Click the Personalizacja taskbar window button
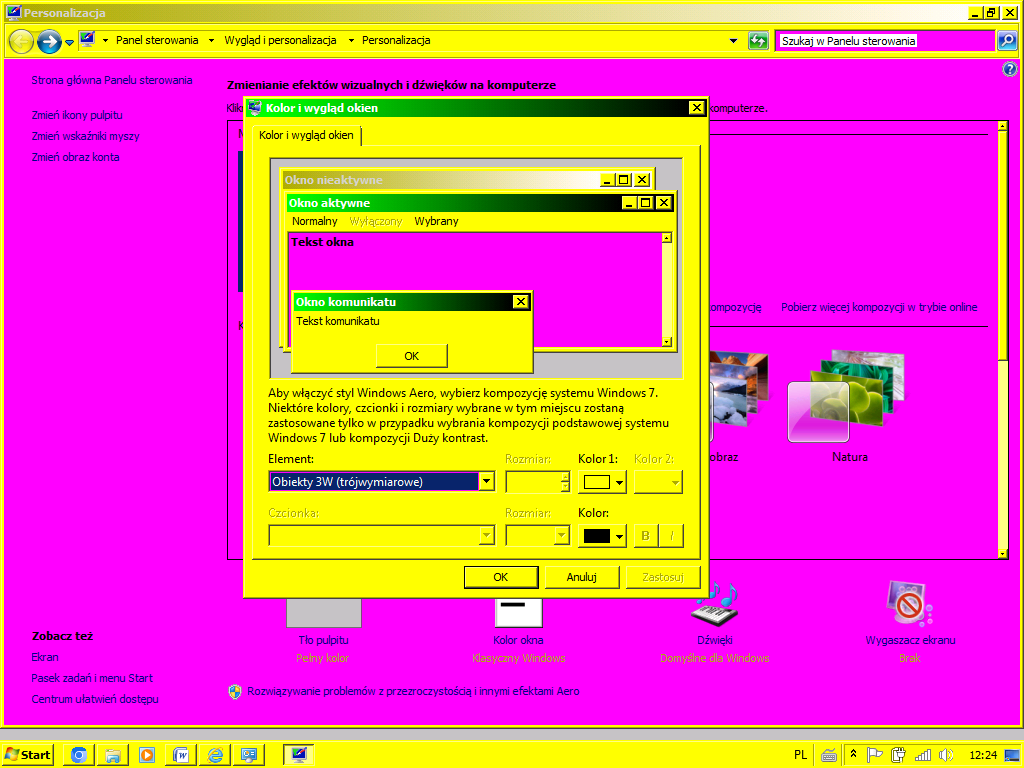Image resolution: width=1024 pixels, height=768 pixels. pyautogui.click(x=298, y=755)
